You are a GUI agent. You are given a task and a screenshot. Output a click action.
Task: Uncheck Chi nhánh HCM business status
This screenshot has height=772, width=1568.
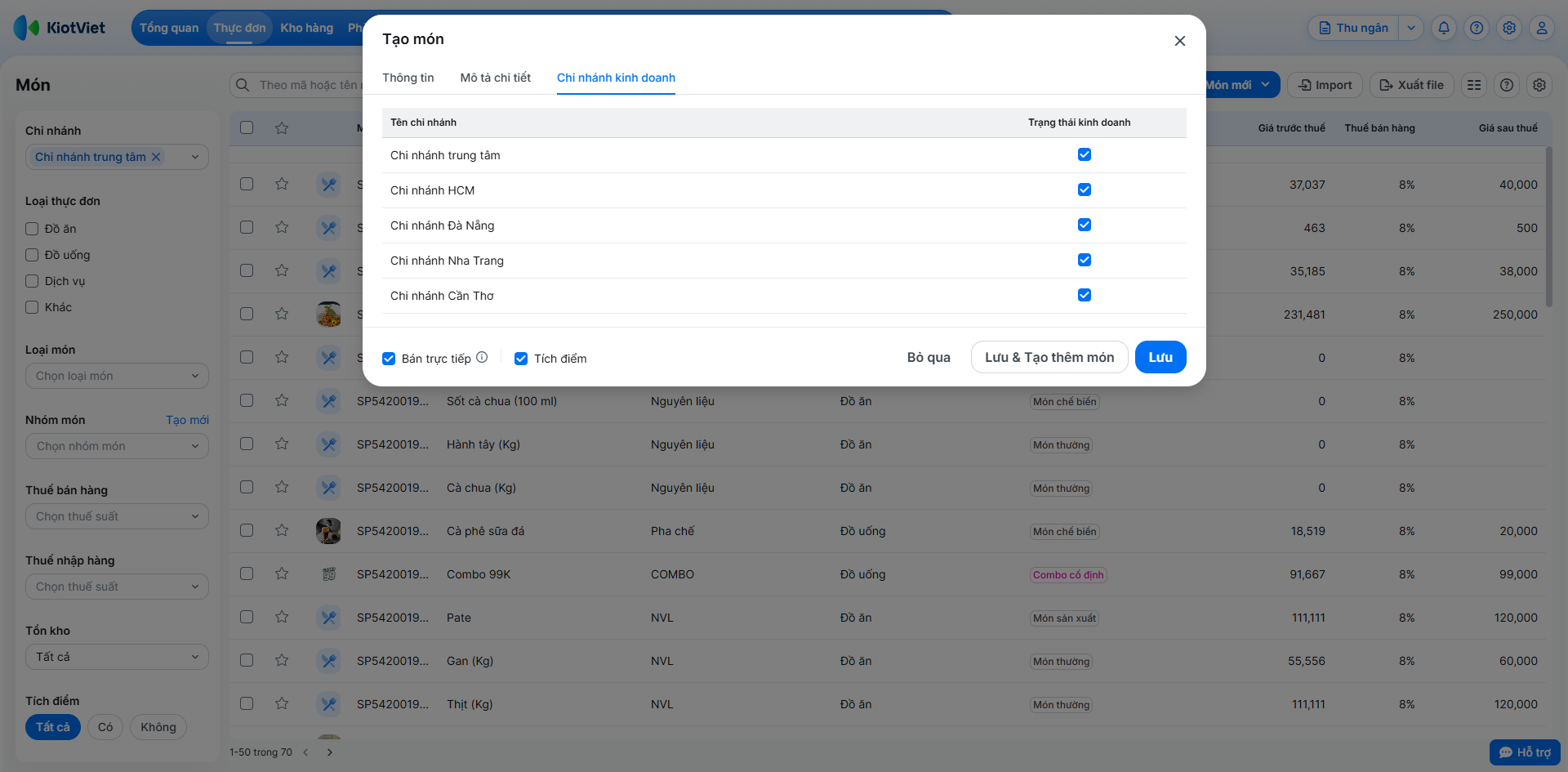pyautogui.click(x=1084, y=190)
